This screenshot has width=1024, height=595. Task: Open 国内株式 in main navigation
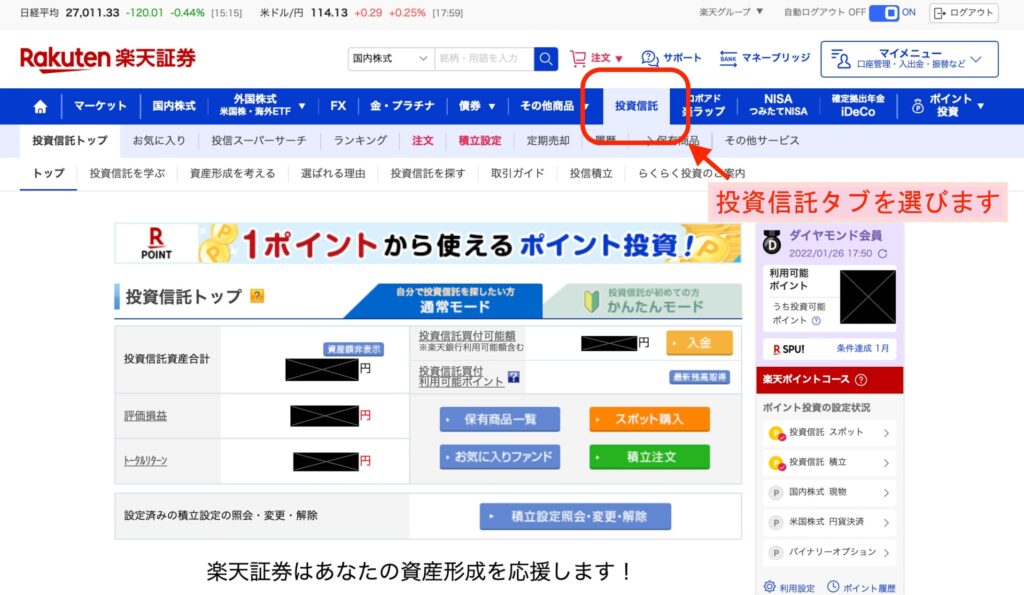[174, 106]
